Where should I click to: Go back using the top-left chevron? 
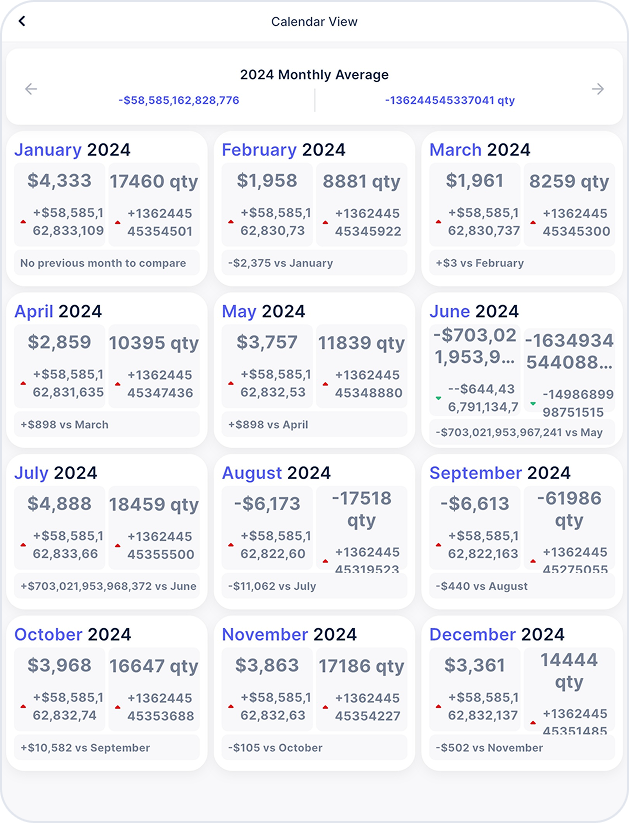coord(22,21)
